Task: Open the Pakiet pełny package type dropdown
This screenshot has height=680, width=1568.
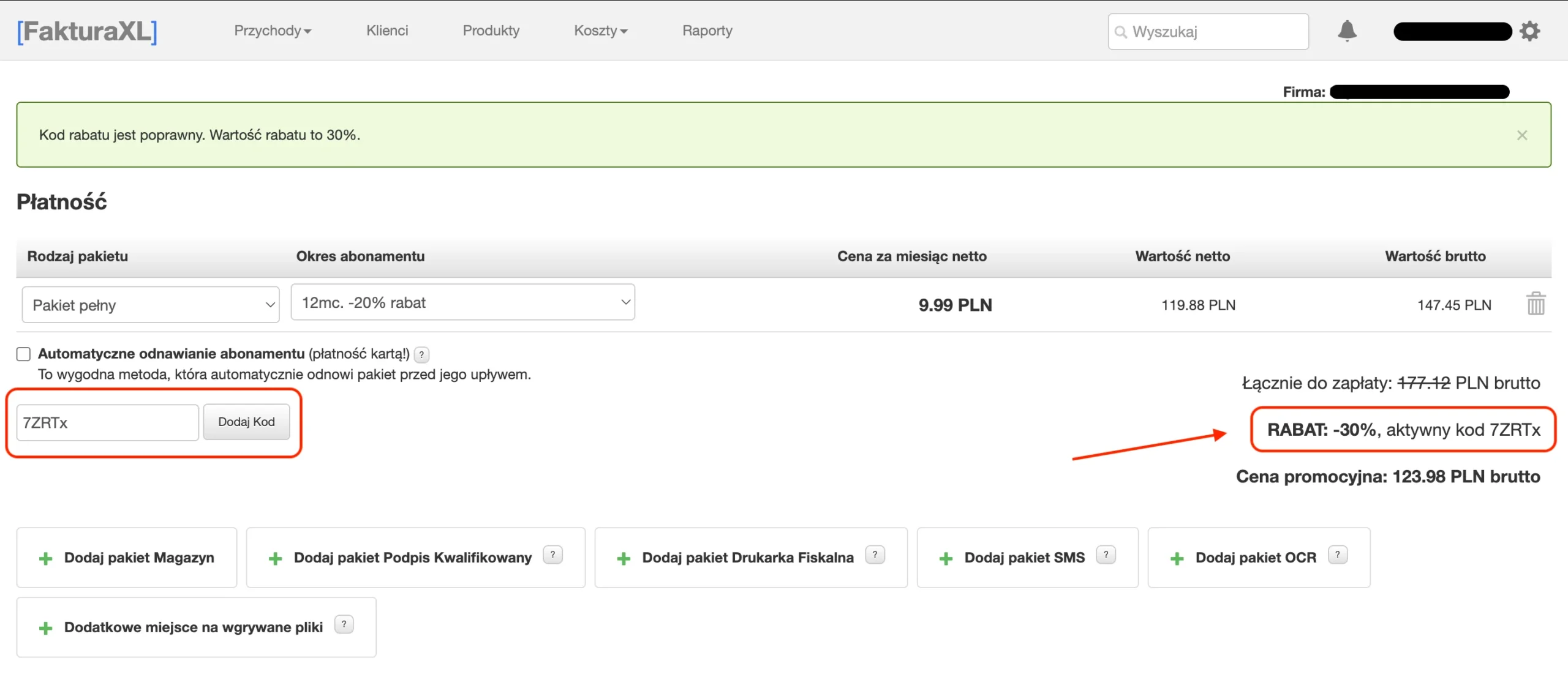Action: (x=151, y=305)
